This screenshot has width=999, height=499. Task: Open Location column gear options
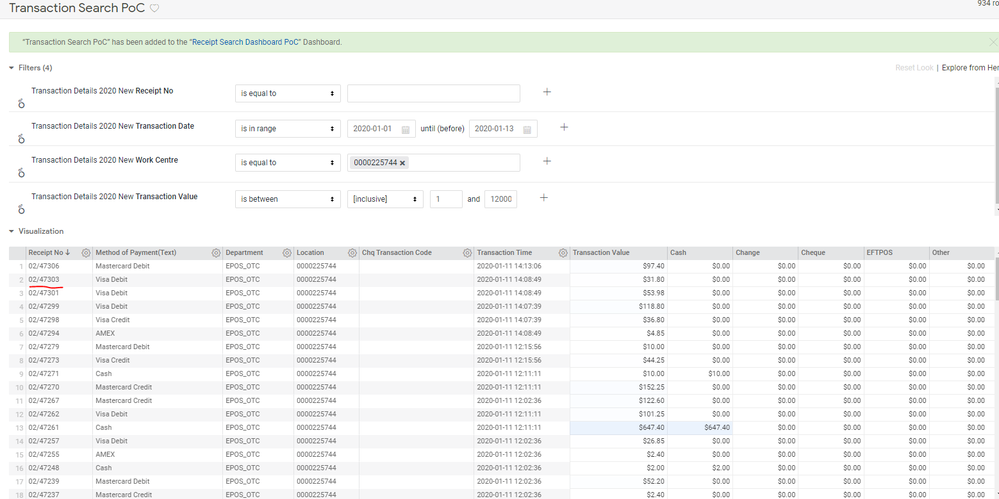[352, 253]
